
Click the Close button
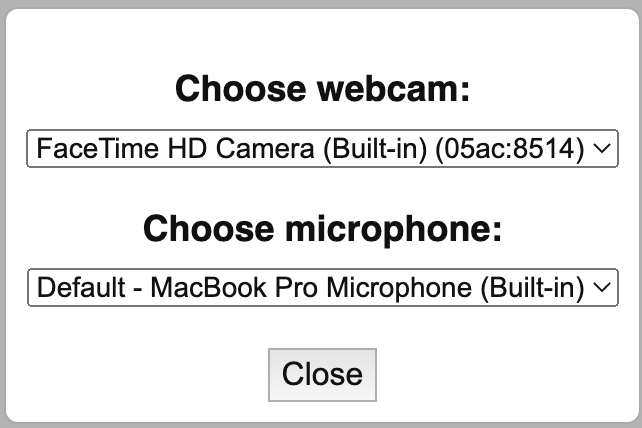pos(322,374)
